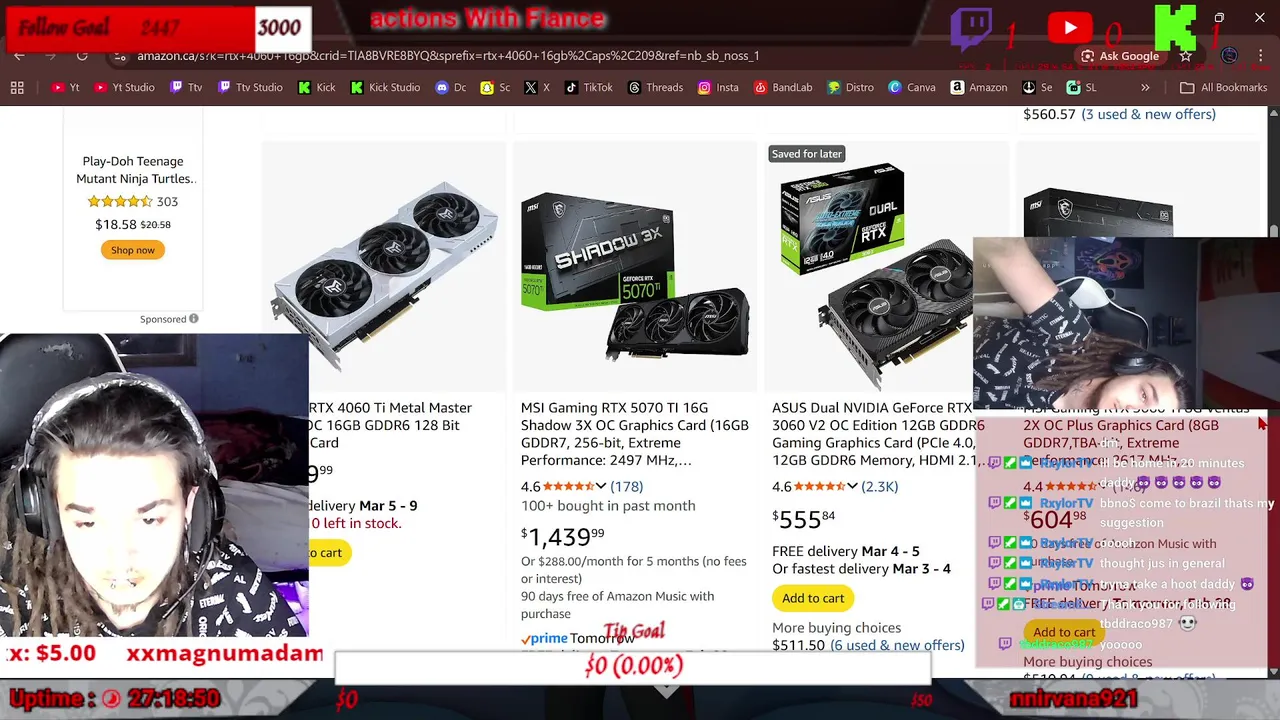Open the Threads bookmark
Screen dimensions: 1280x720
(655, 88)
